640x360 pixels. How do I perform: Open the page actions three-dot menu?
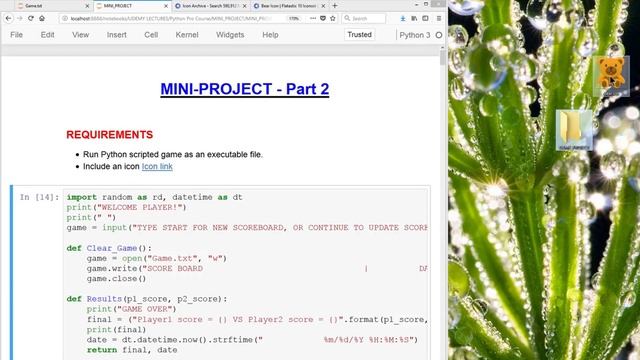coord(313,18)
